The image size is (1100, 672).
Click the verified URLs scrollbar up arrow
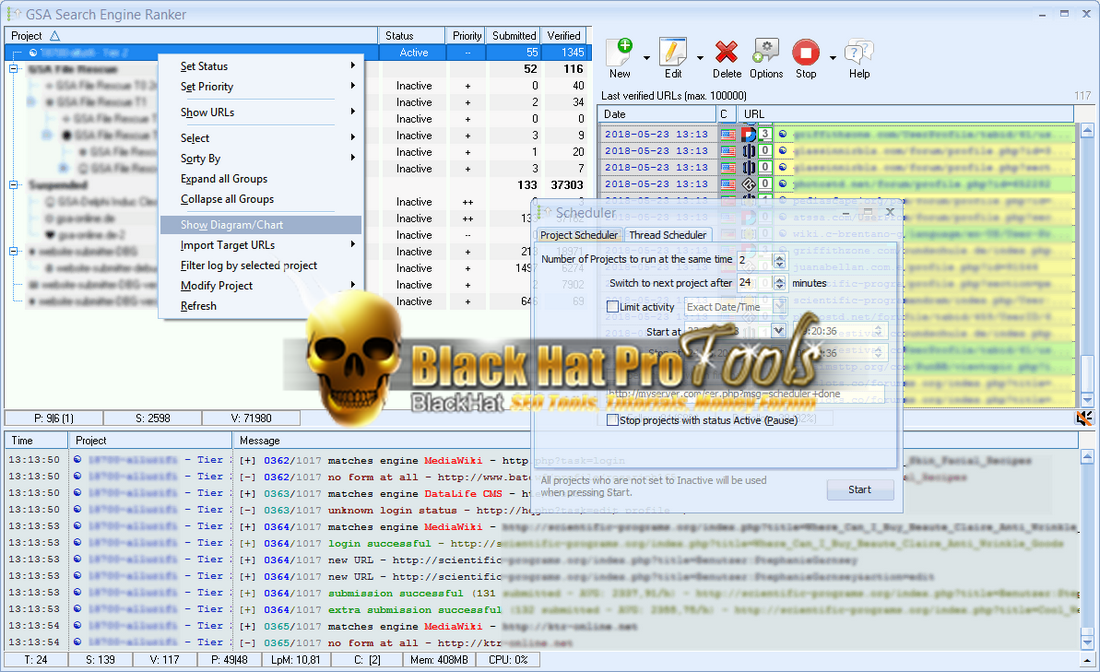point(1087,130)
